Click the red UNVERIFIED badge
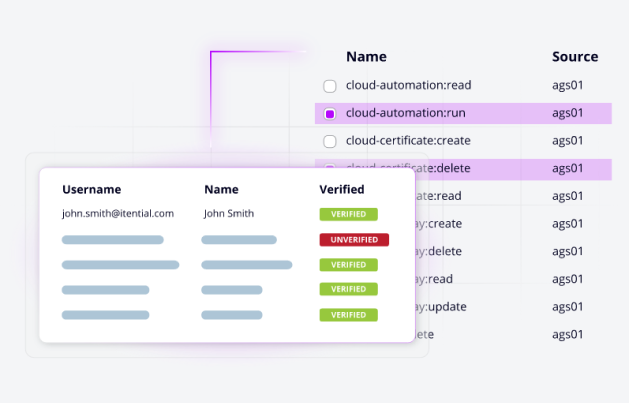629x403 pixels. coord(354,240)
